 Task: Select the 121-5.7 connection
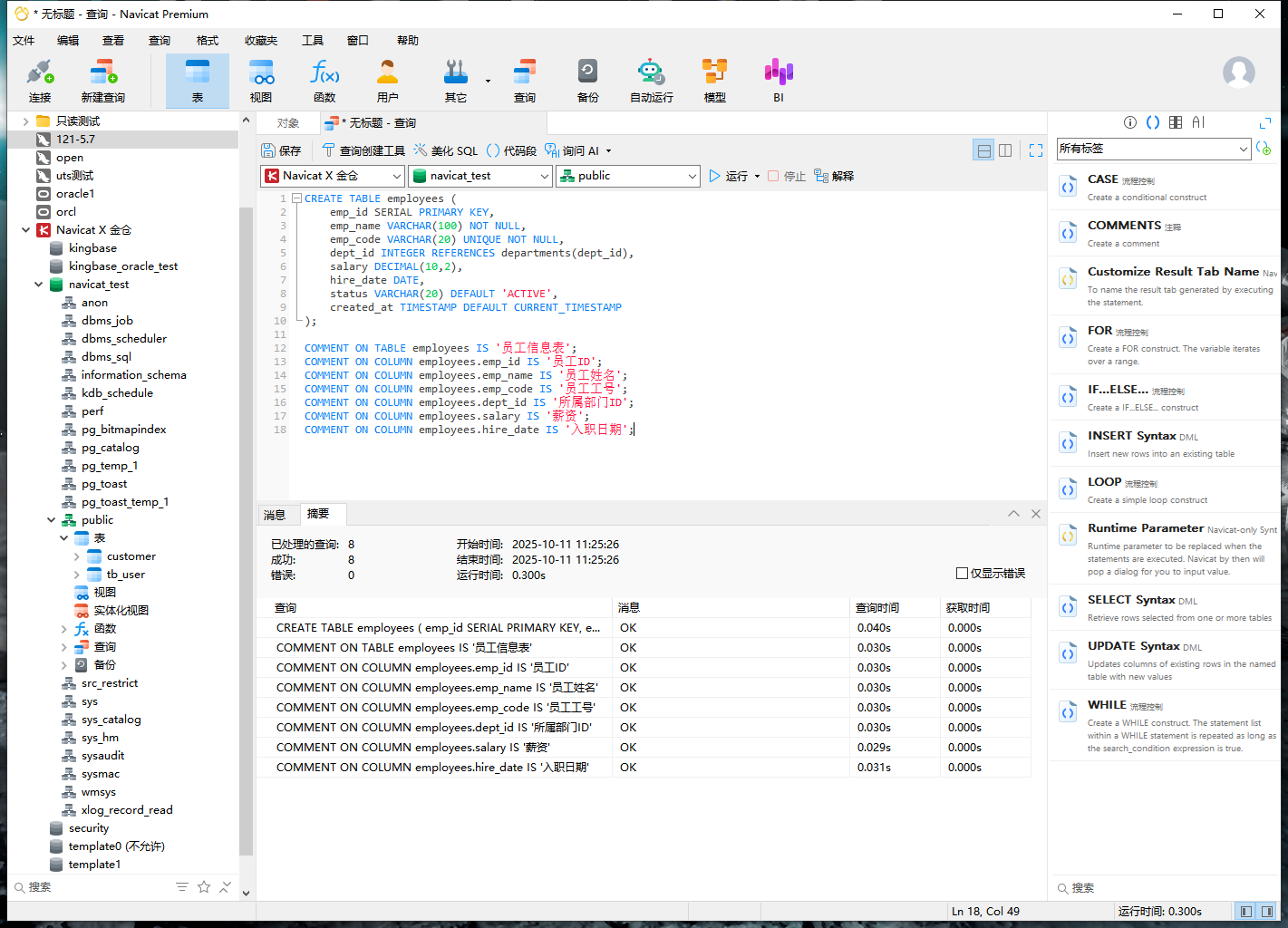tap(75, 140)
